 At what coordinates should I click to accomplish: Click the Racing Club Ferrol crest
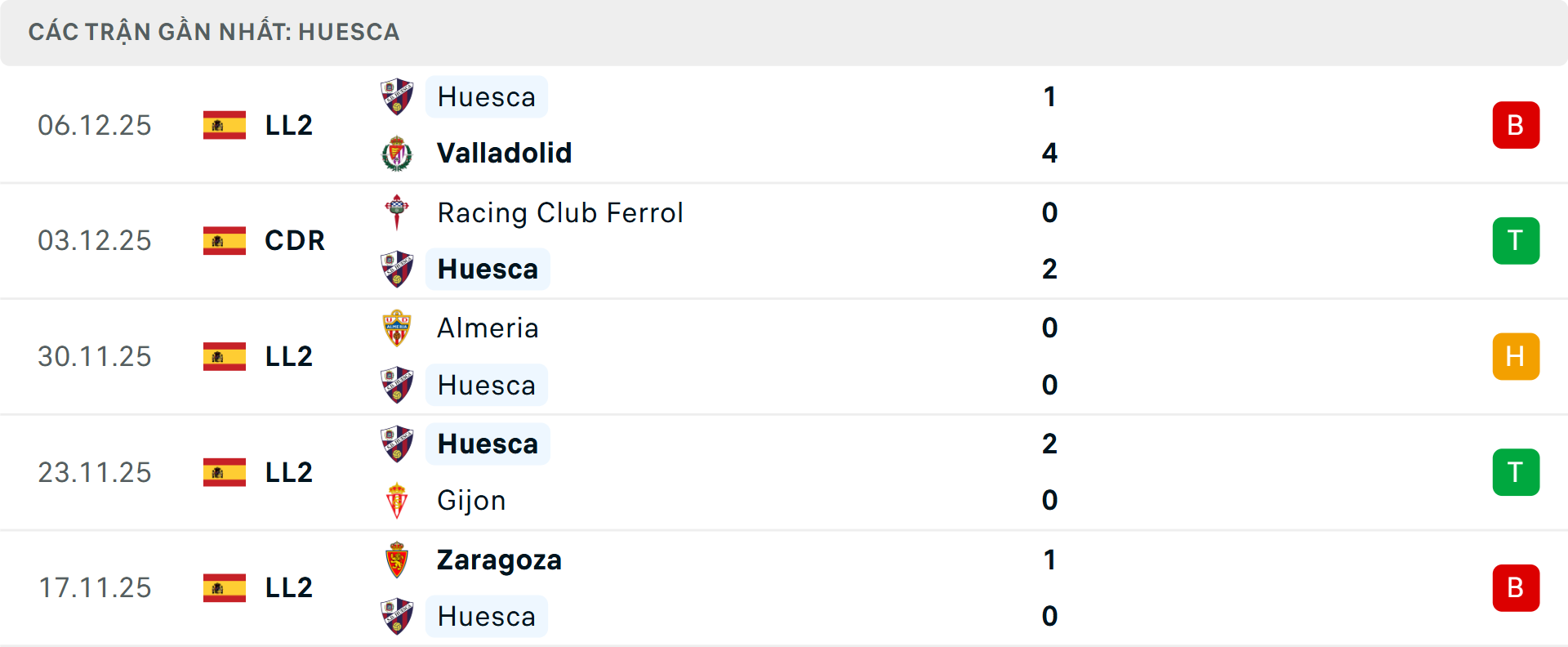click(x=397, y=212)
